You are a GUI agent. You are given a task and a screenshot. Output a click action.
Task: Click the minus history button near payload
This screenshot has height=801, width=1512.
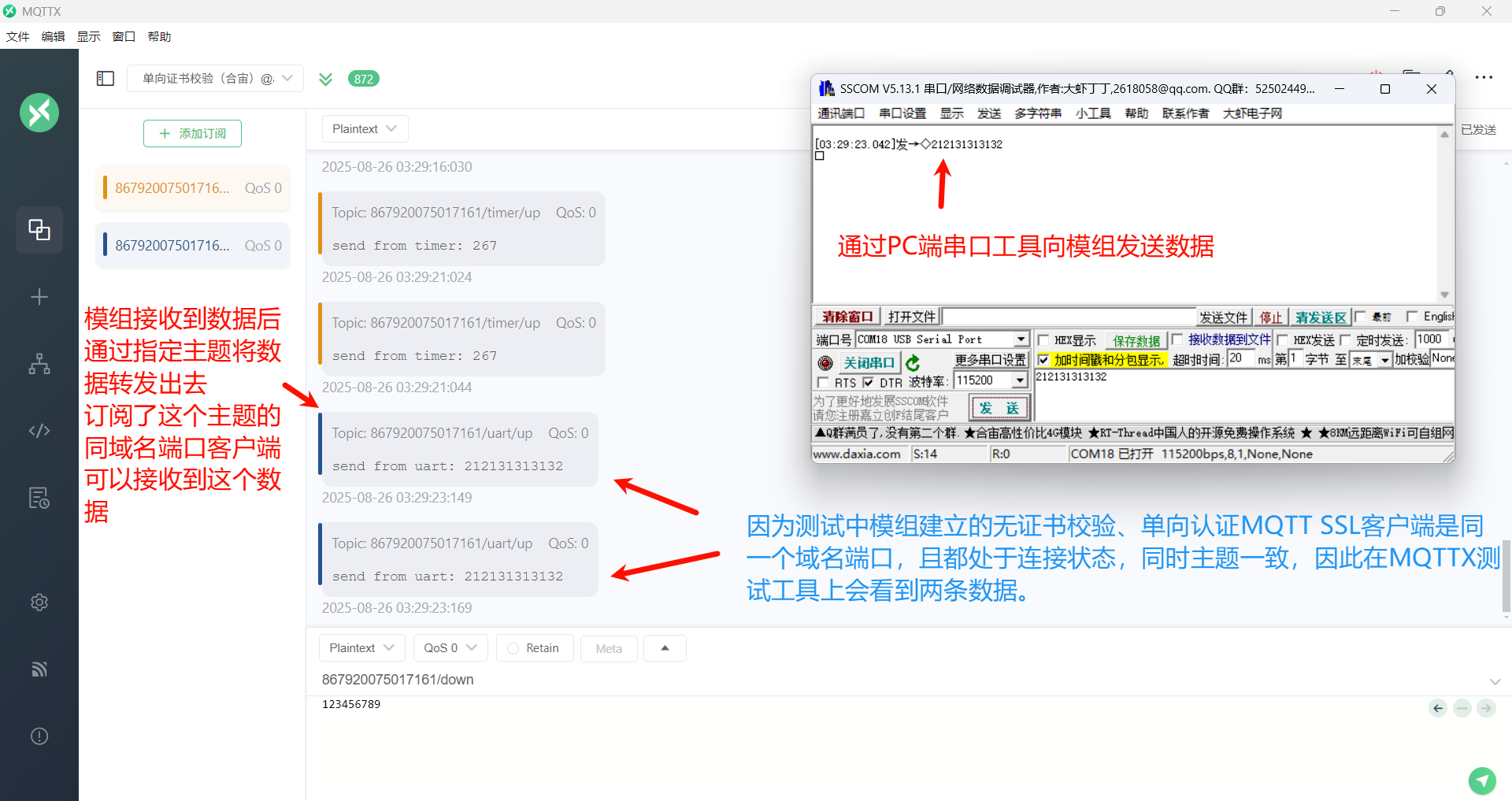(x=1462, y=708)
